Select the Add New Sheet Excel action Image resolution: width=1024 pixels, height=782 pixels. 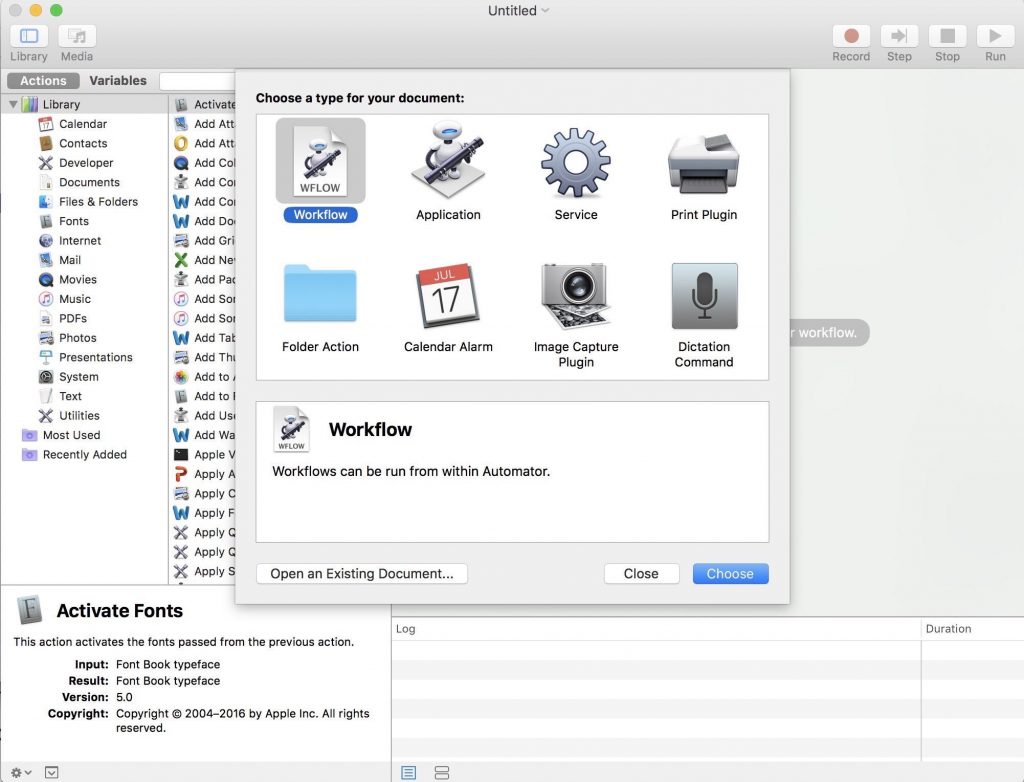[x=203, y=260]
